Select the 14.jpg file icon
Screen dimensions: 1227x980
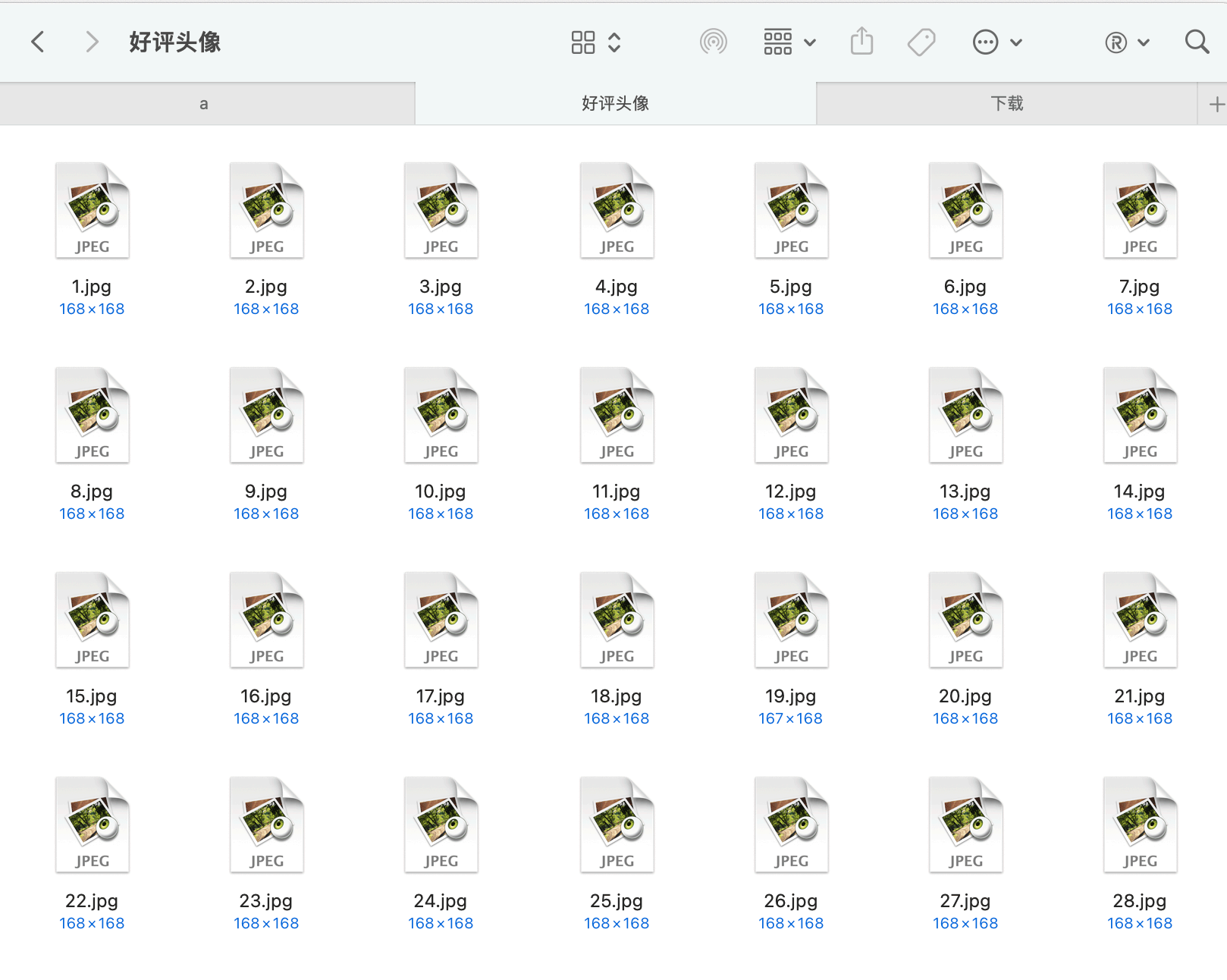click(1141, 415)
